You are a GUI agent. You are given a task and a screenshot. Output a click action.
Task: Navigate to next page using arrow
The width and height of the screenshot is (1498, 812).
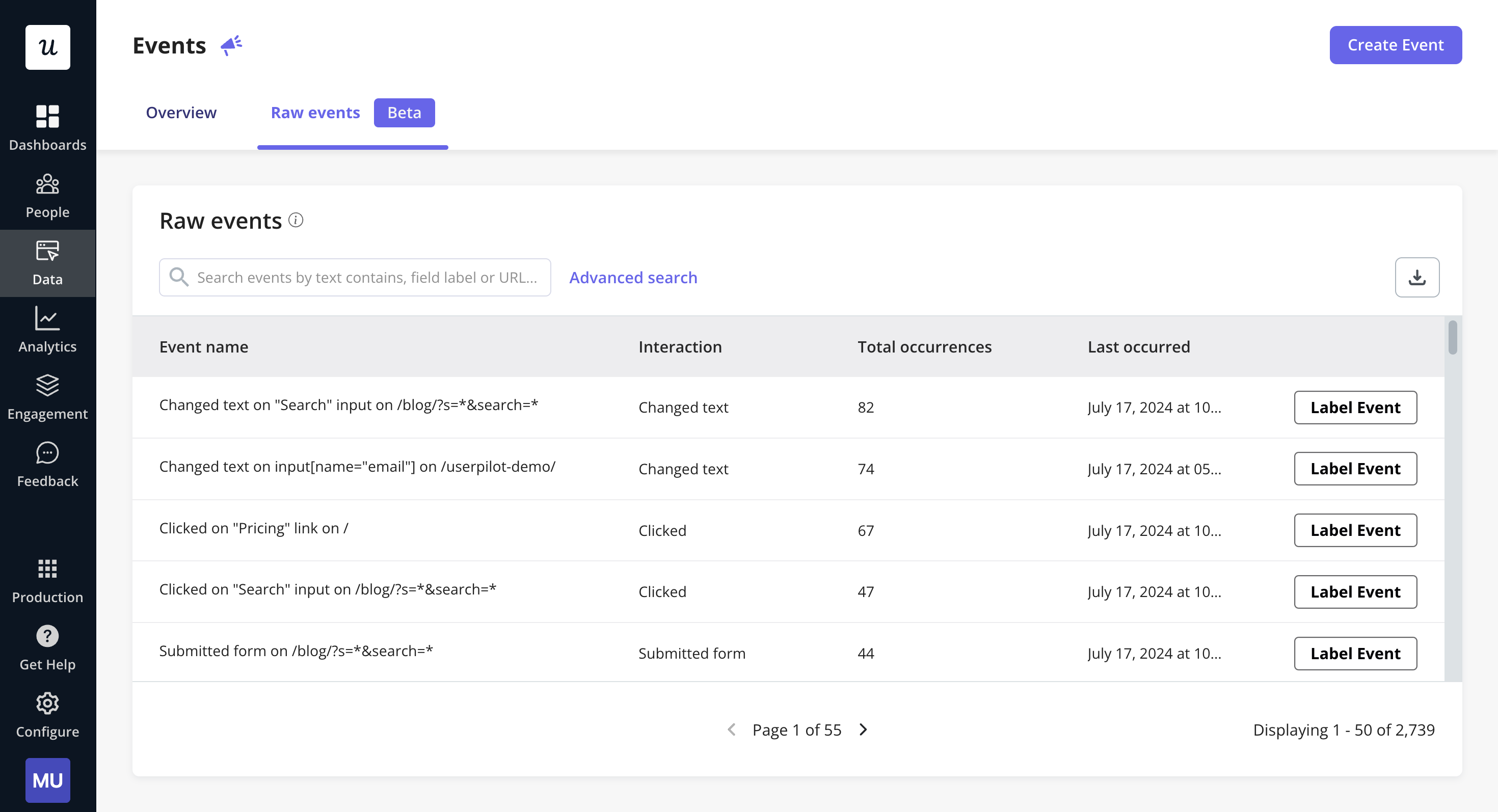coord(862,729)
